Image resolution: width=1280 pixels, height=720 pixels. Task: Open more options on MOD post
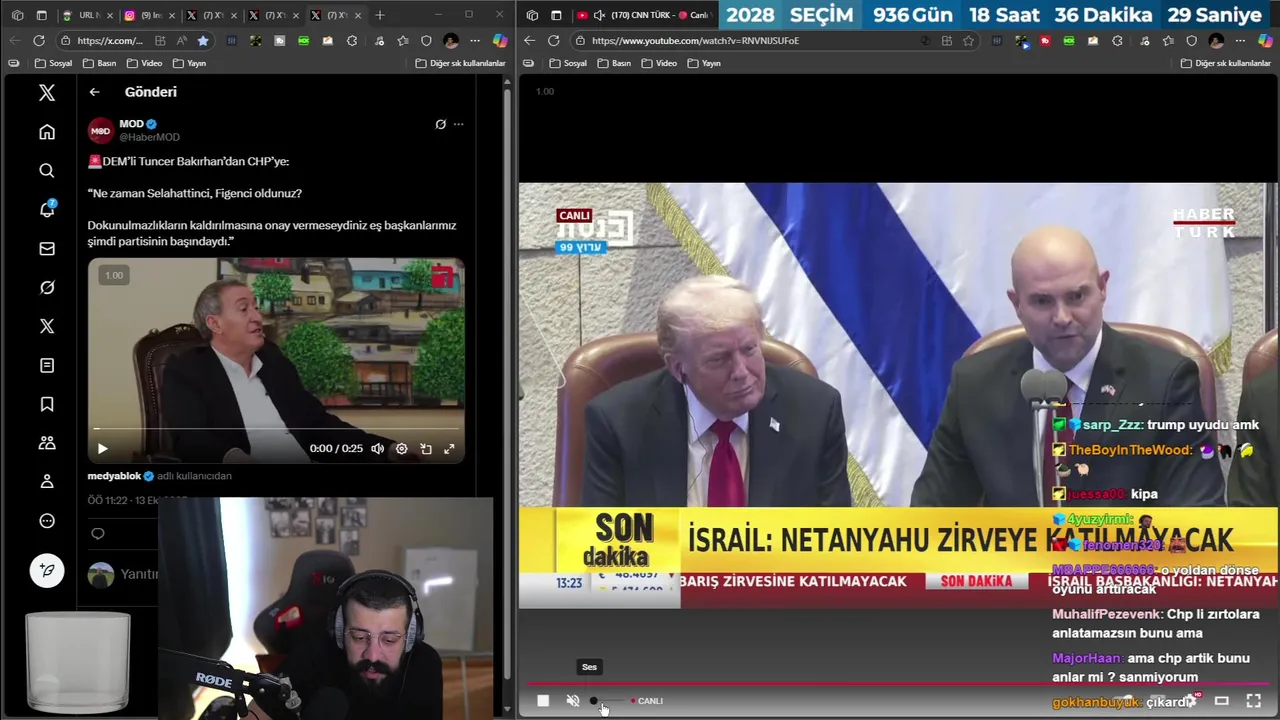458,124
